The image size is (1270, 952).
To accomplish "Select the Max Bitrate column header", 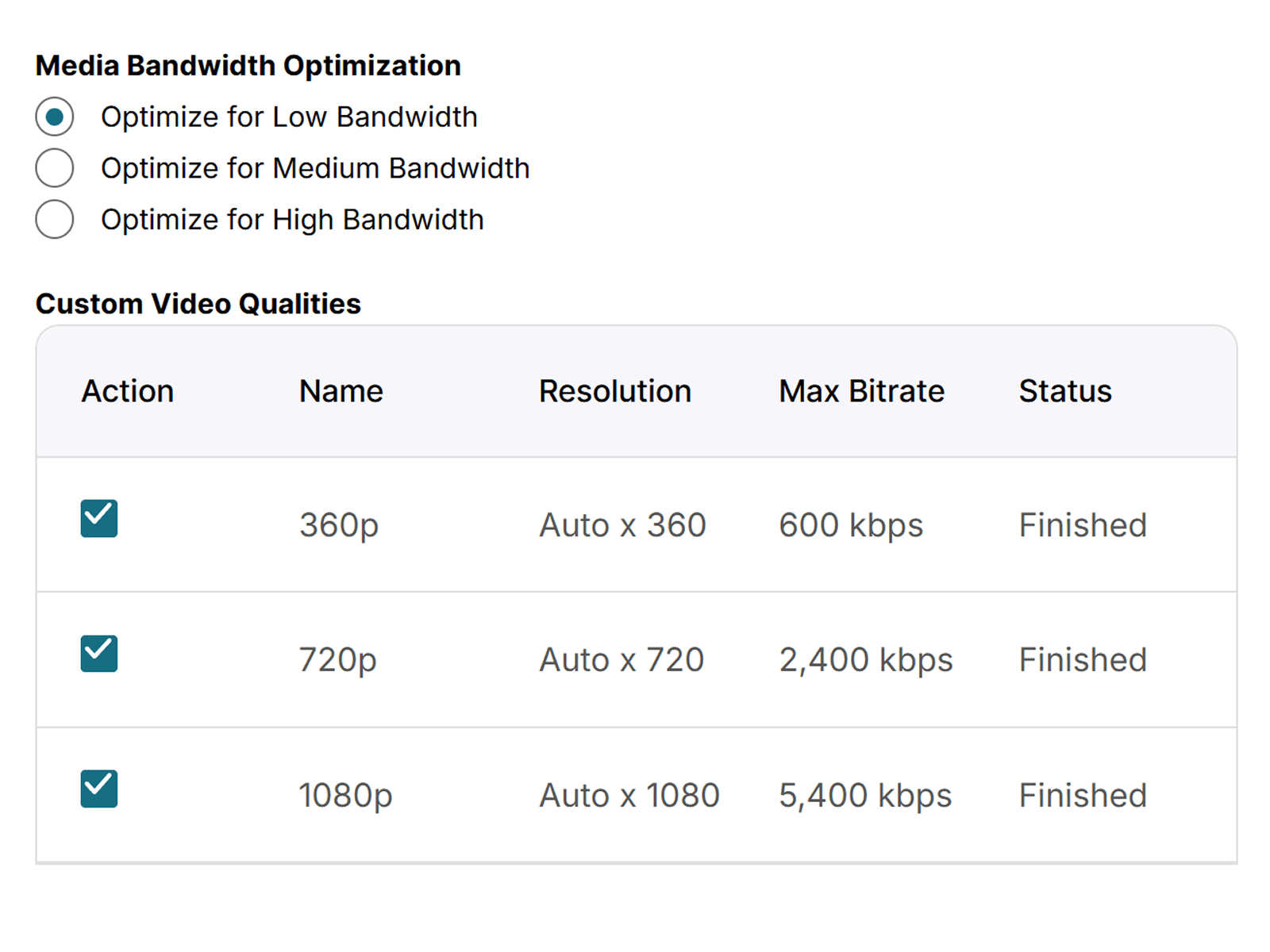I will coord(862,391).
